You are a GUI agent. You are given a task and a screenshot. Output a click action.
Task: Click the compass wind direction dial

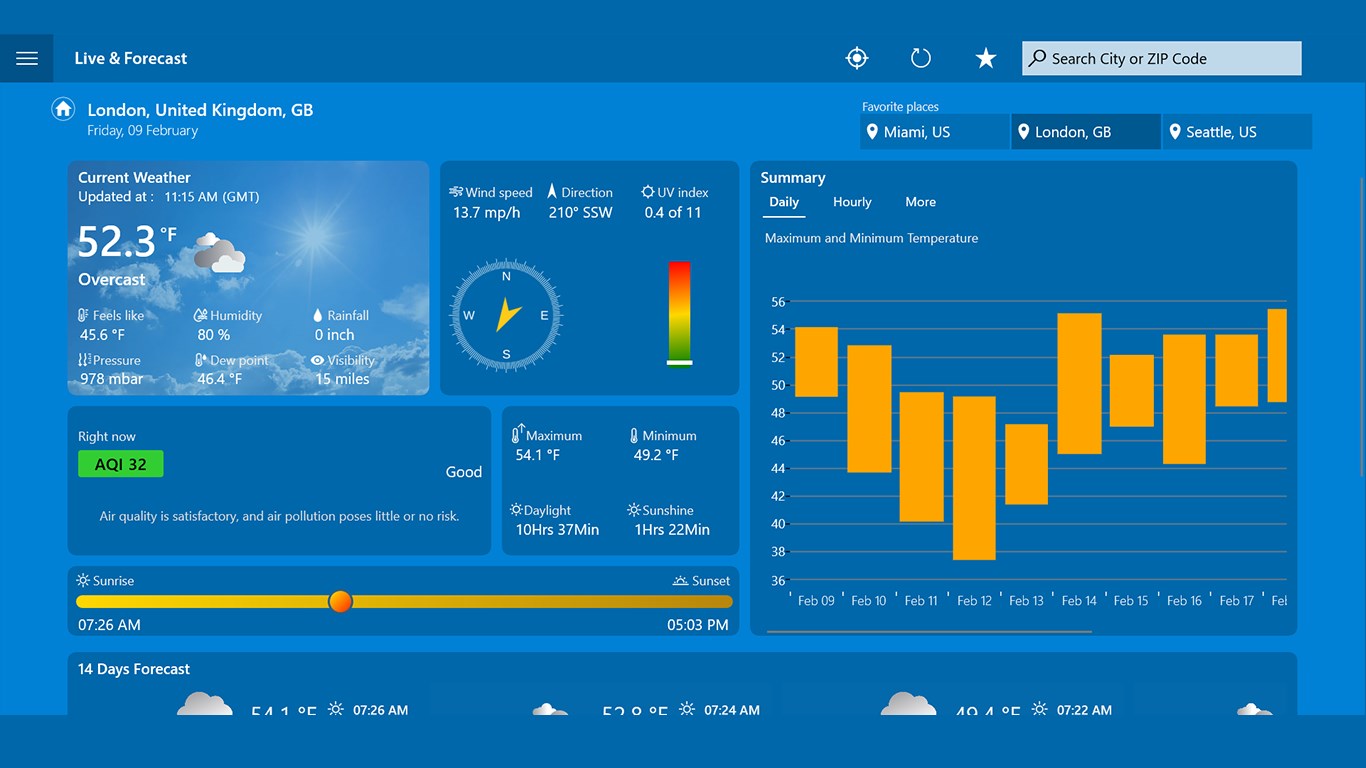[x=505, y=315]
